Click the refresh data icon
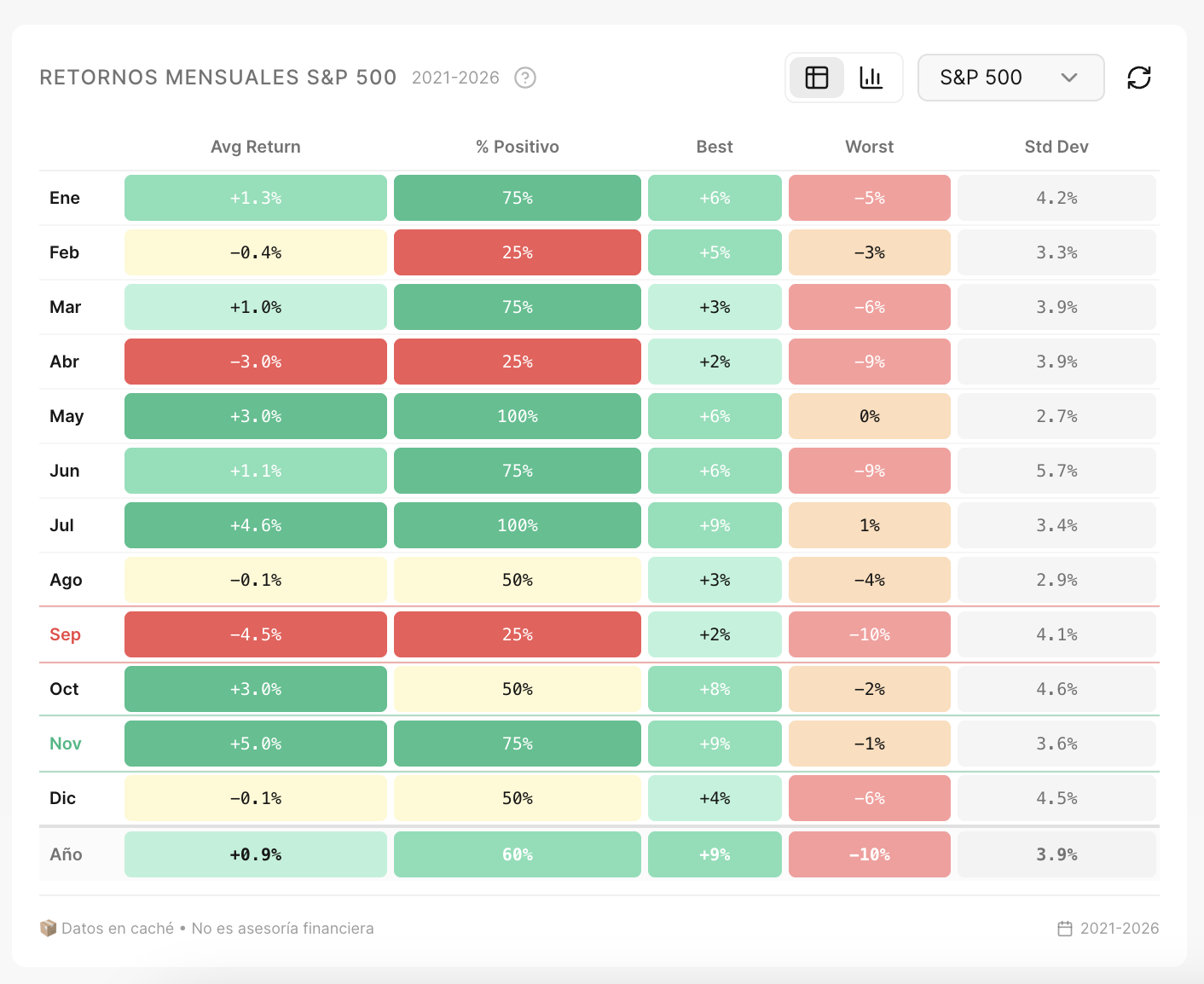 pos(1139,78)
